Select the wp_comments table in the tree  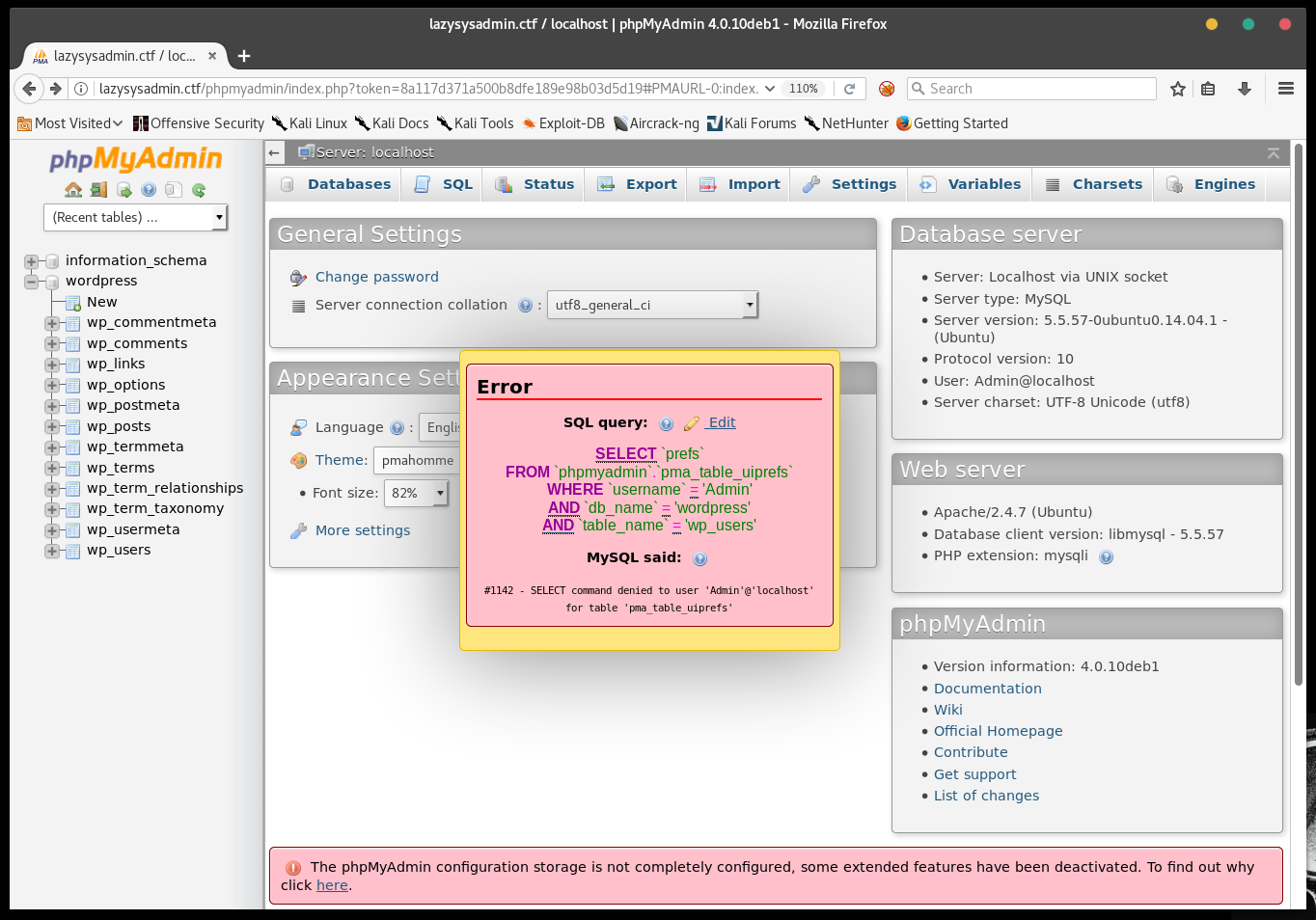(137, 344)
